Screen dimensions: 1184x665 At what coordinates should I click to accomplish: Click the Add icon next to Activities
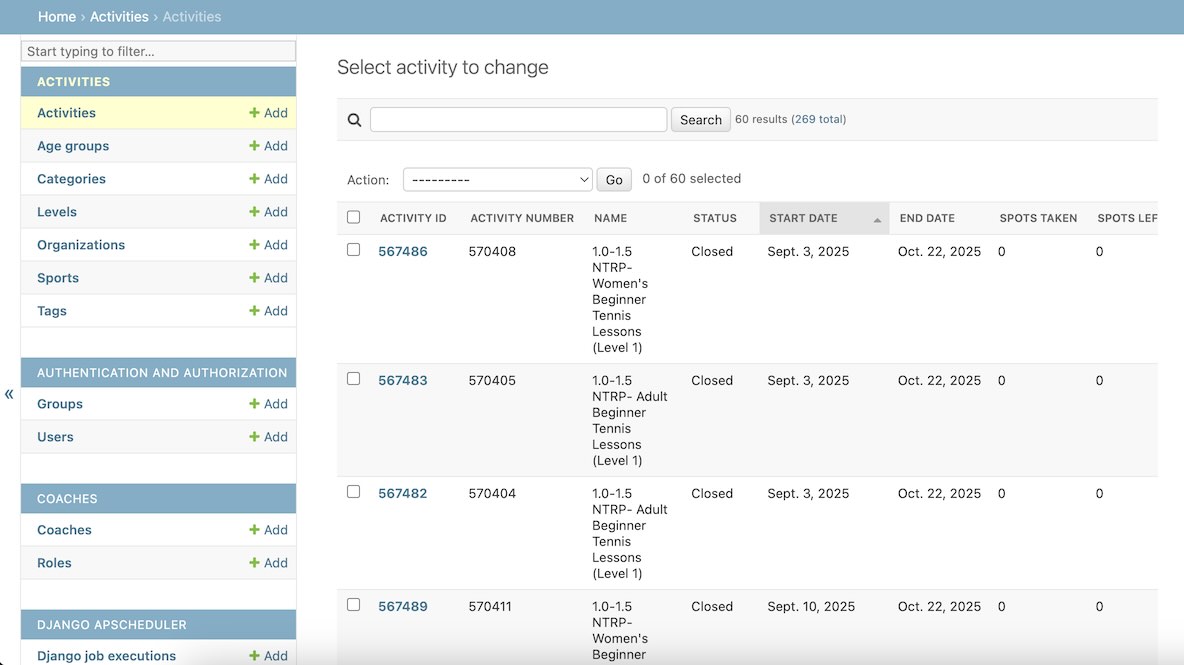(x=268, y=112)
